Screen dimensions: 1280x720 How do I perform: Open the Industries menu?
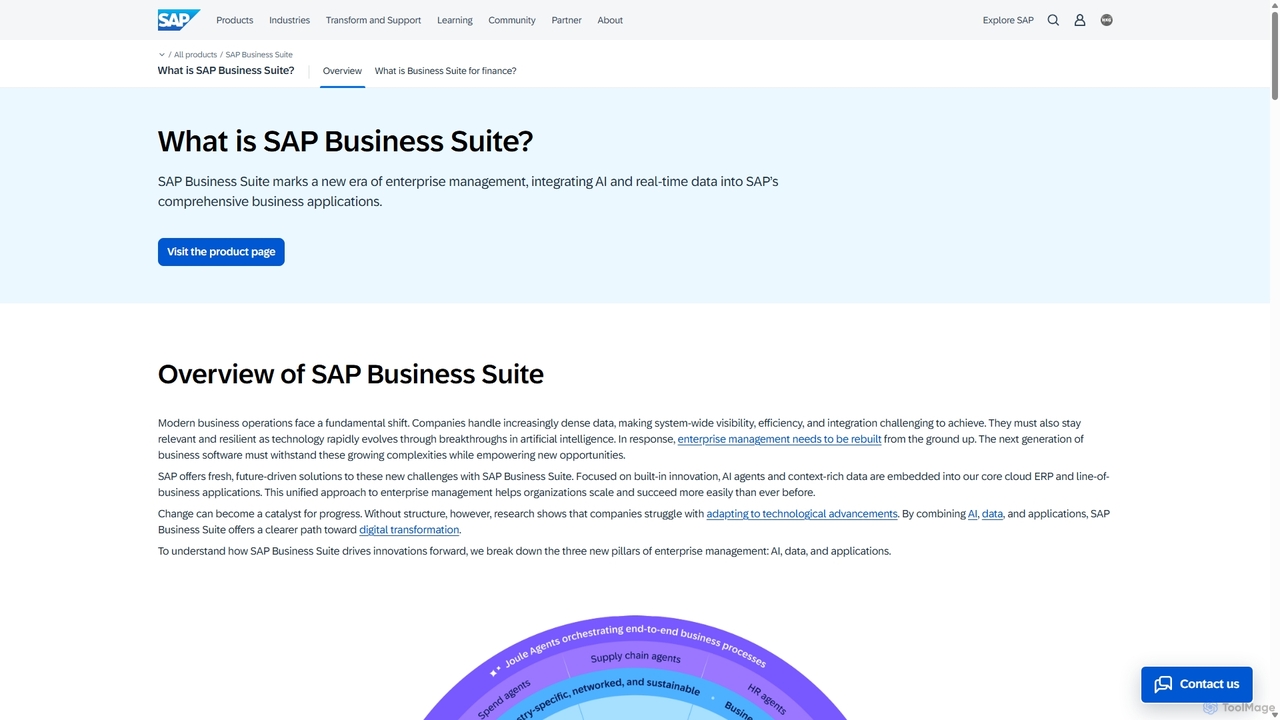[289, 20]
